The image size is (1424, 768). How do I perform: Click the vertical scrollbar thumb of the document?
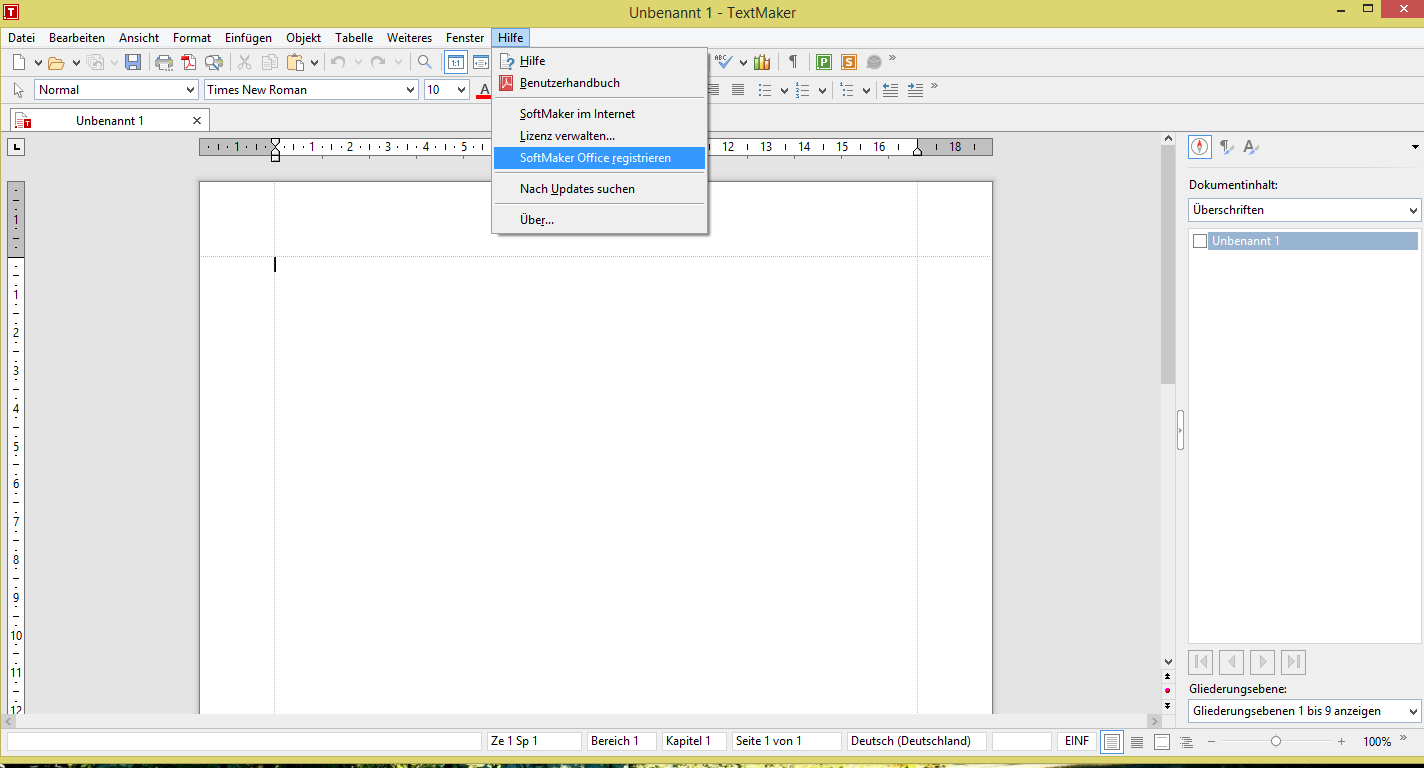pyautogui.click(x=1167, y=265)
